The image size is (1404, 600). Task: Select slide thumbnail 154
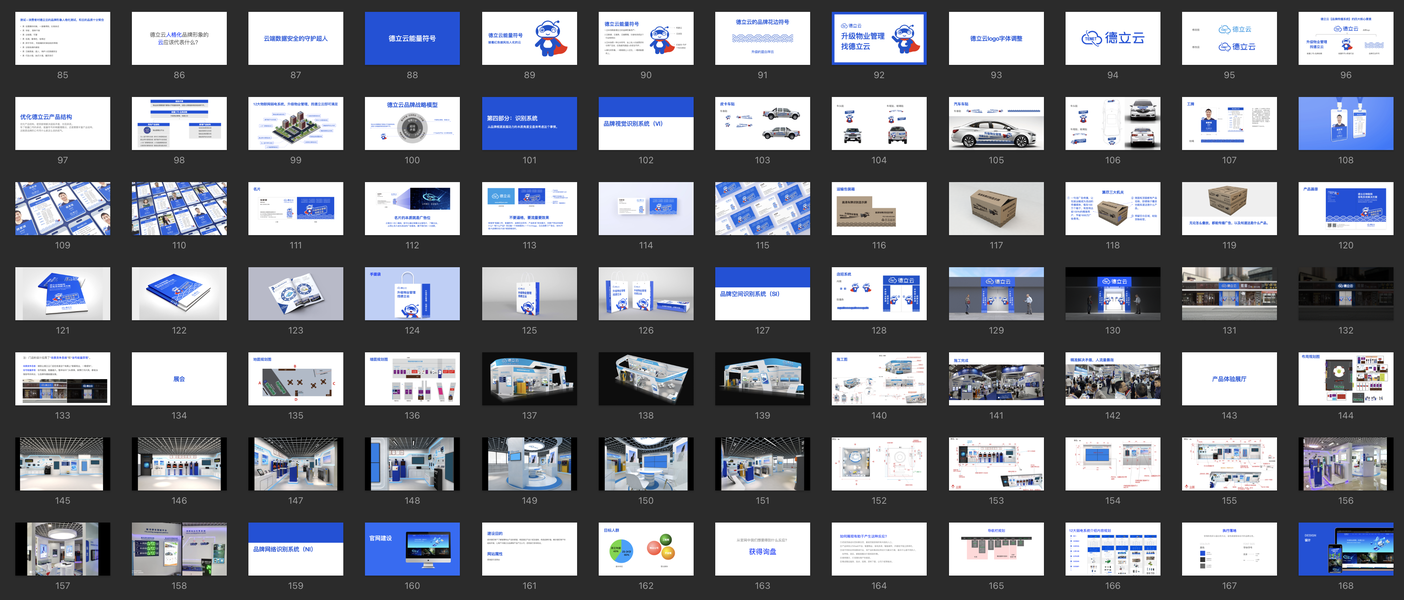point(1113,464)
